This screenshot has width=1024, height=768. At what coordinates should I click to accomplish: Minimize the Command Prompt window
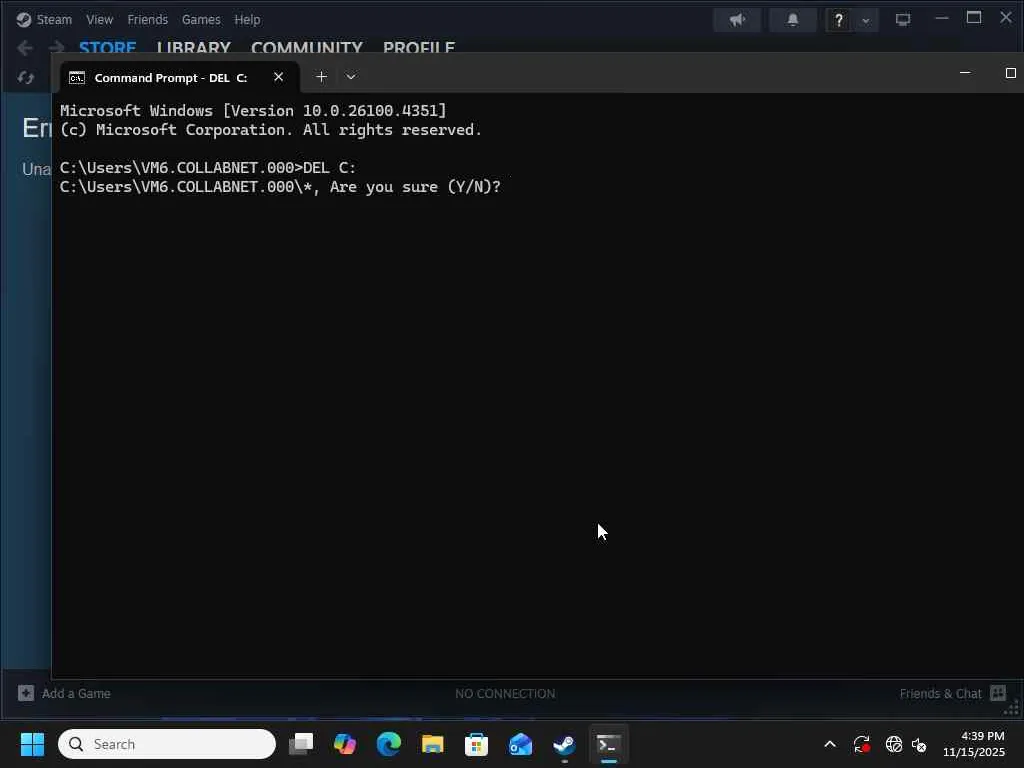coord(965,72)
